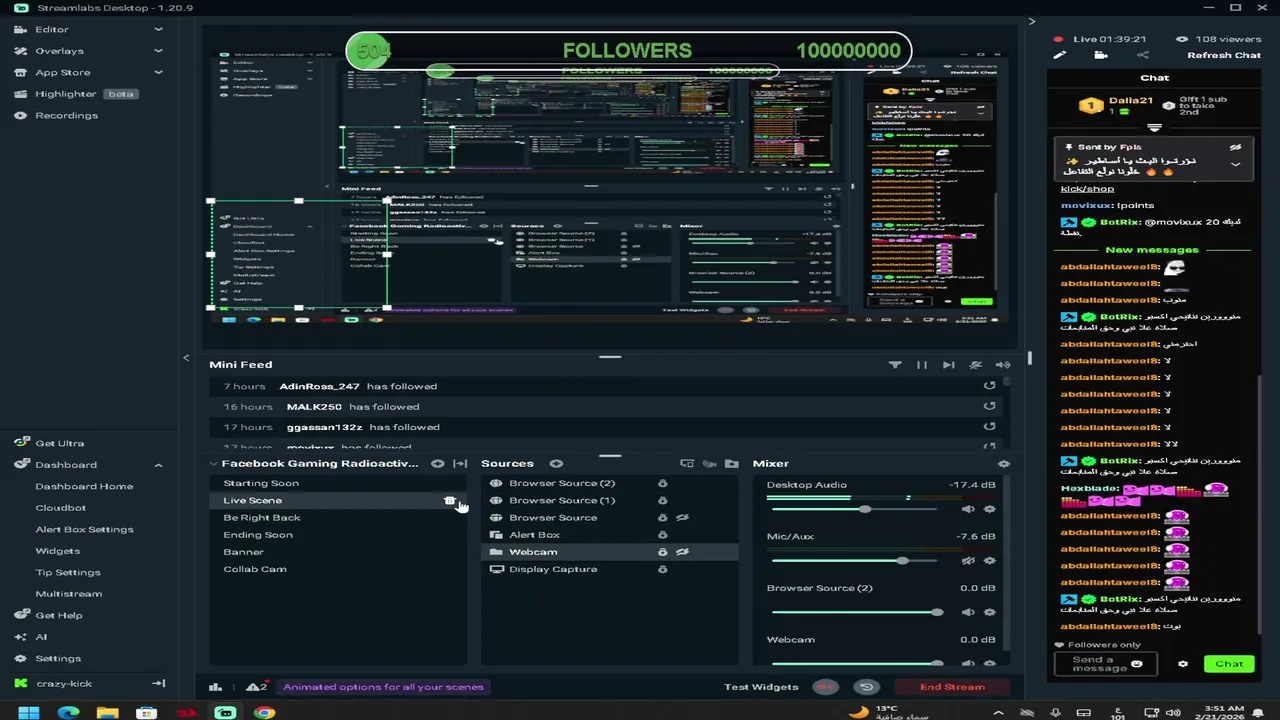Replay the MALK250 follow alert
This screenshot has height=720, width=1280.
(989, 407)
